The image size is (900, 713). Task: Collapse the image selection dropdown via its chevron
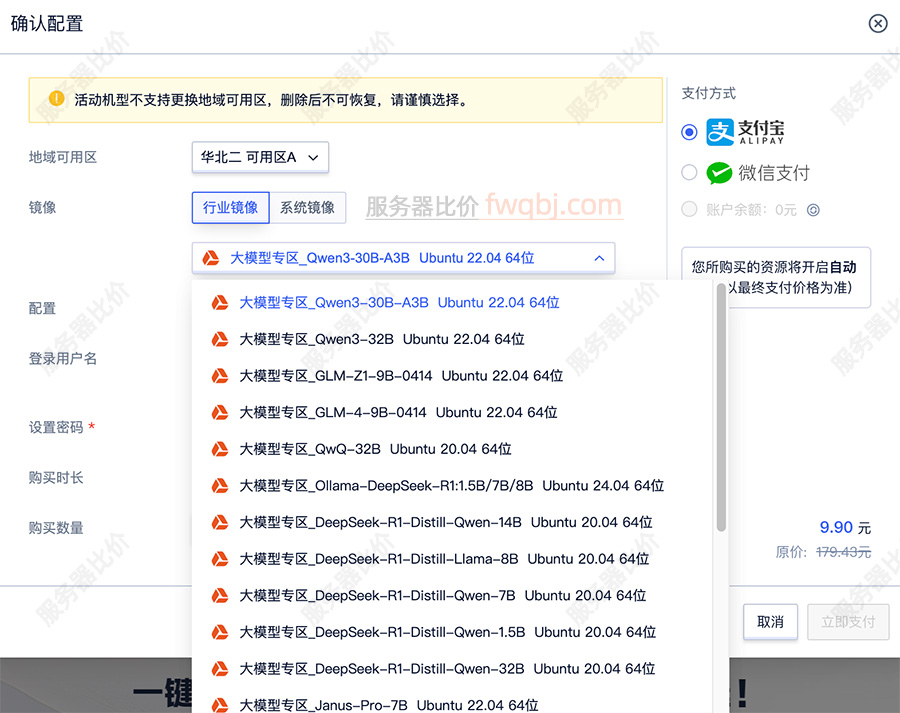[x=599, y=257]
